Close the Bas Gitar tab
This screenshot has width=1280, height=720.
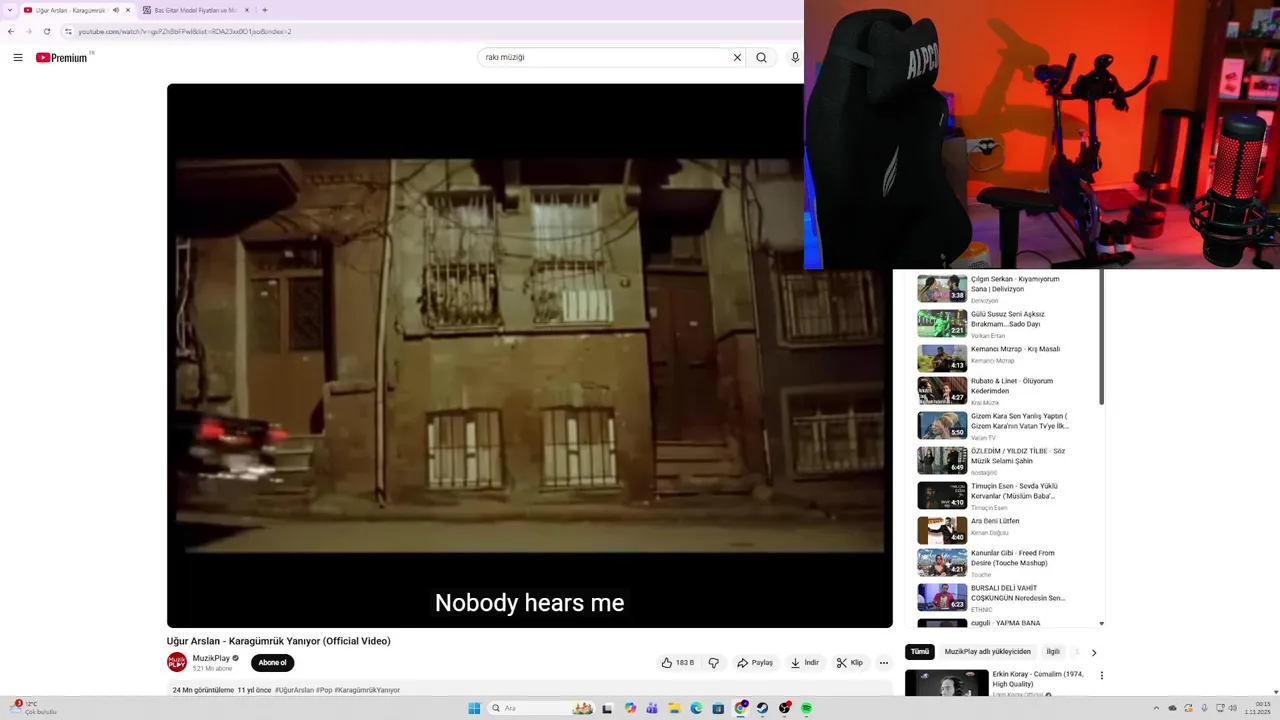click(245, 10)
